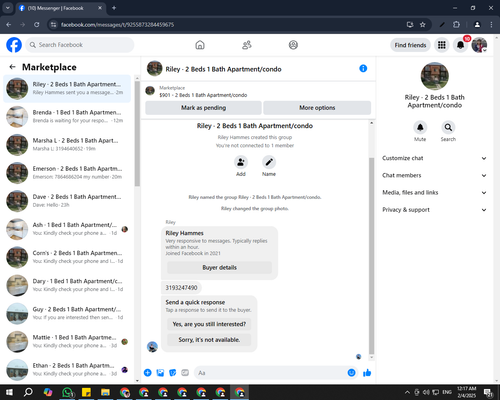Open conversation information icon
This screenshot has height=400, width=500.
click(x=363, y=69)
